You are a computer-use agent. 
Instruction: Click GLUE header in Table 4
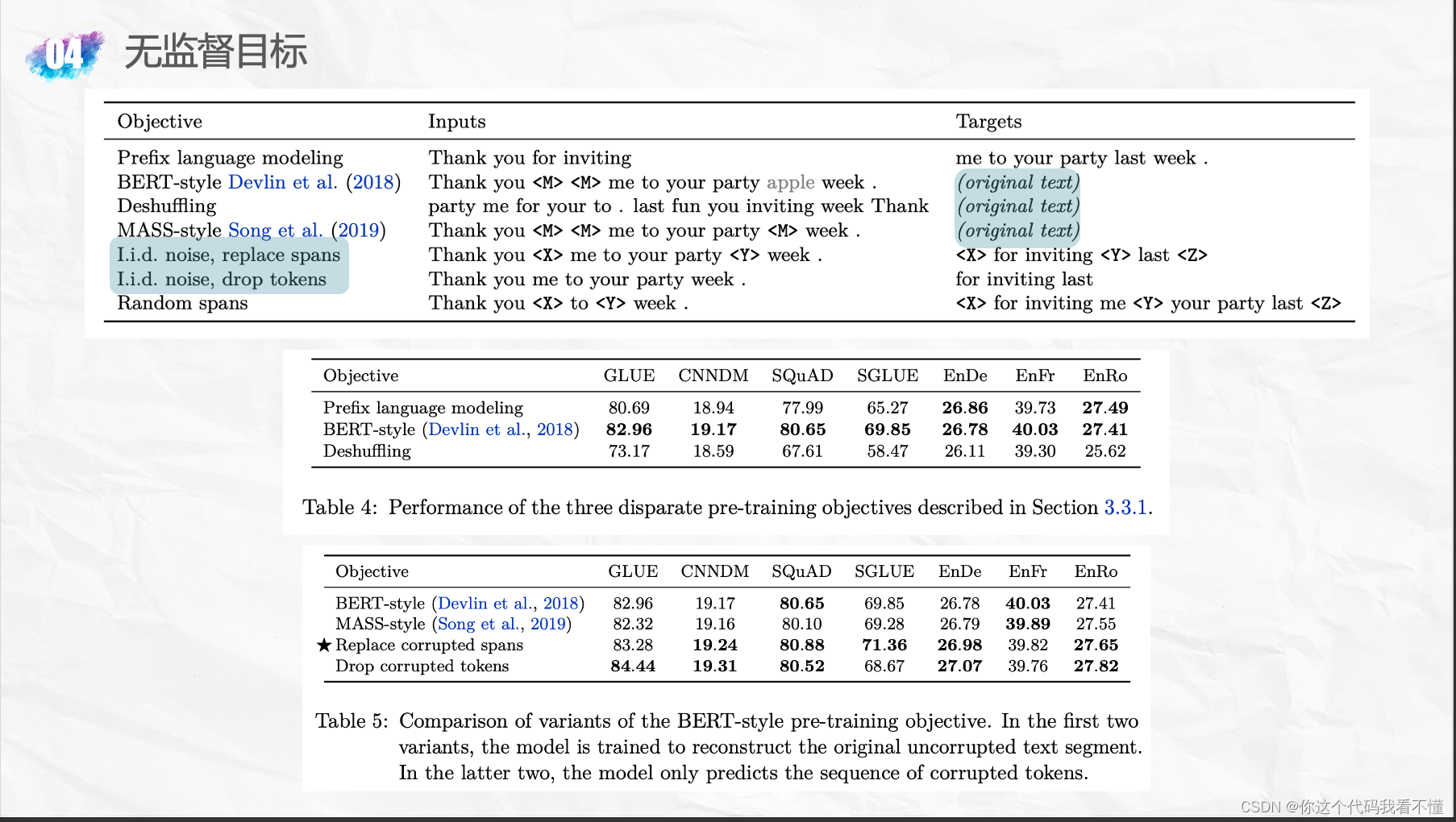(x=630, y=376)
